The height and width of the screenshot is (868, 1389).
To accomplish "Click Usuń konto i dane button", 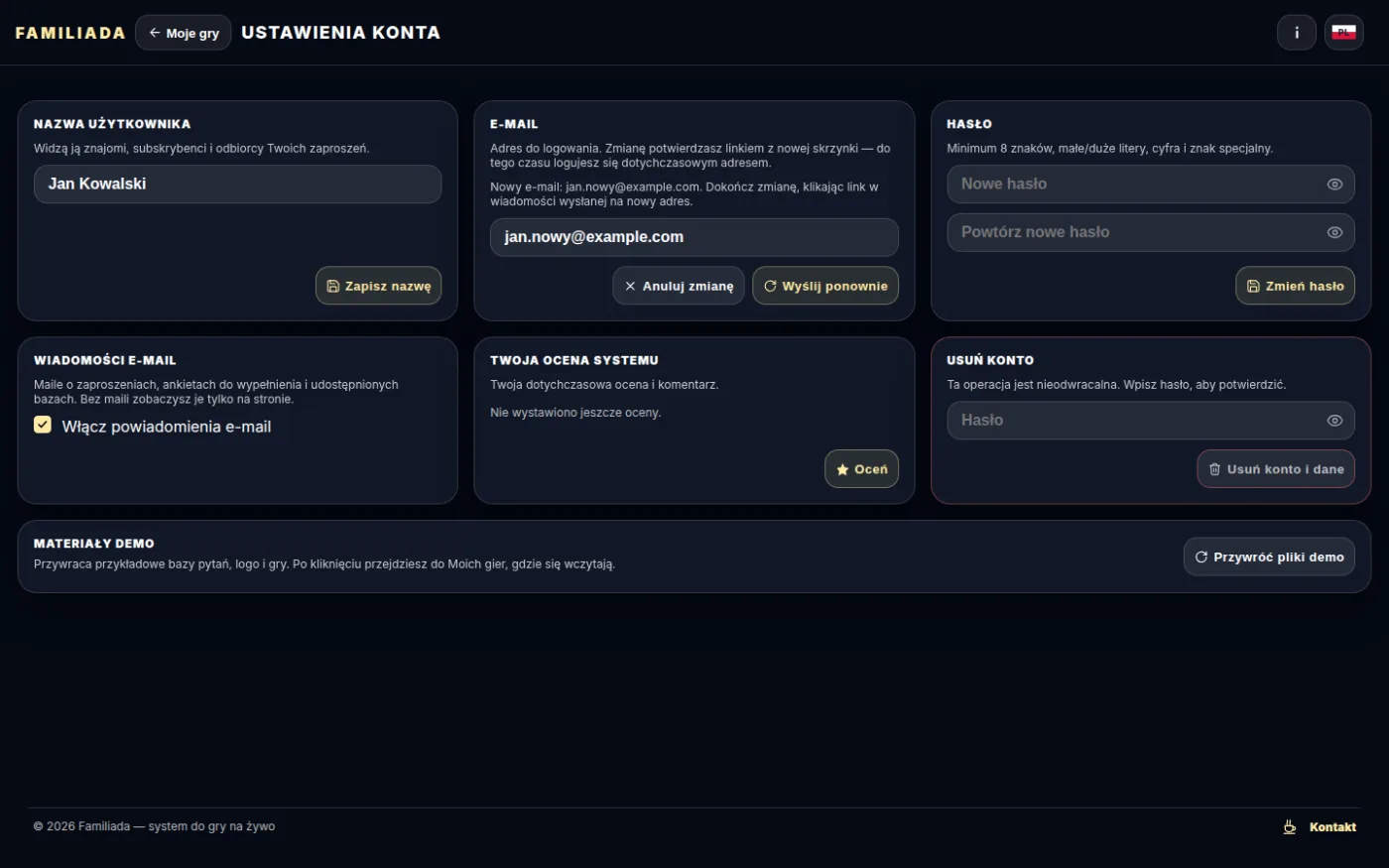I will [1276, 469].
